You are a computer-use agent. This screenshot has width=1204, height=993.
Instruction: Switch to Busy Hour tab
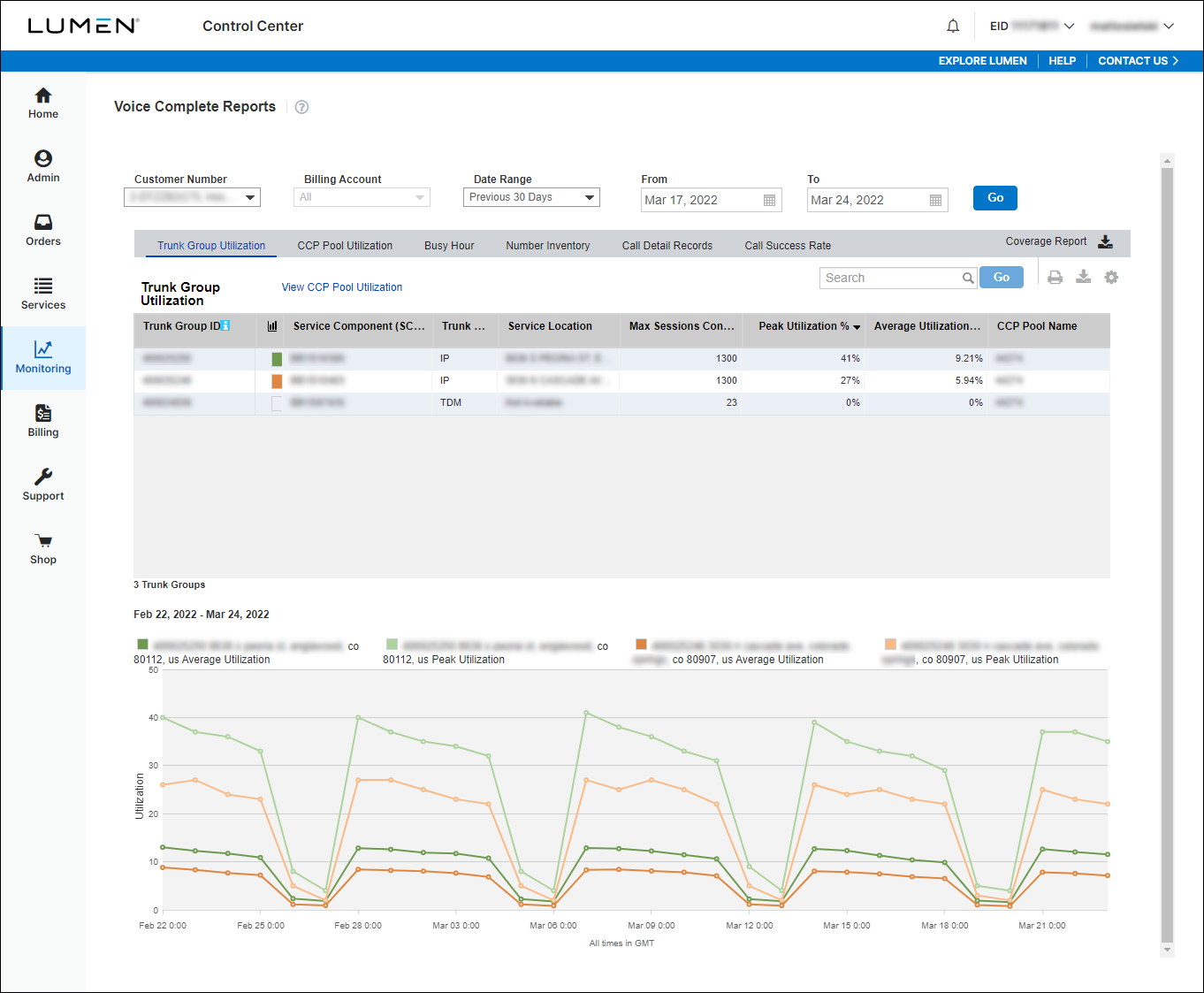point(449,246)
